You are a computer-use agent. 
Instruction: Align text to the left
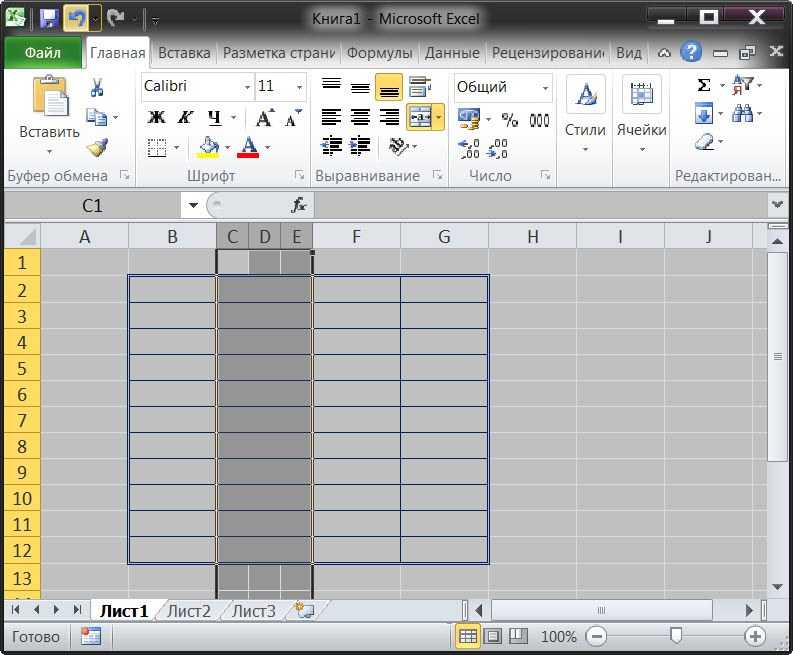pos(331,117)
